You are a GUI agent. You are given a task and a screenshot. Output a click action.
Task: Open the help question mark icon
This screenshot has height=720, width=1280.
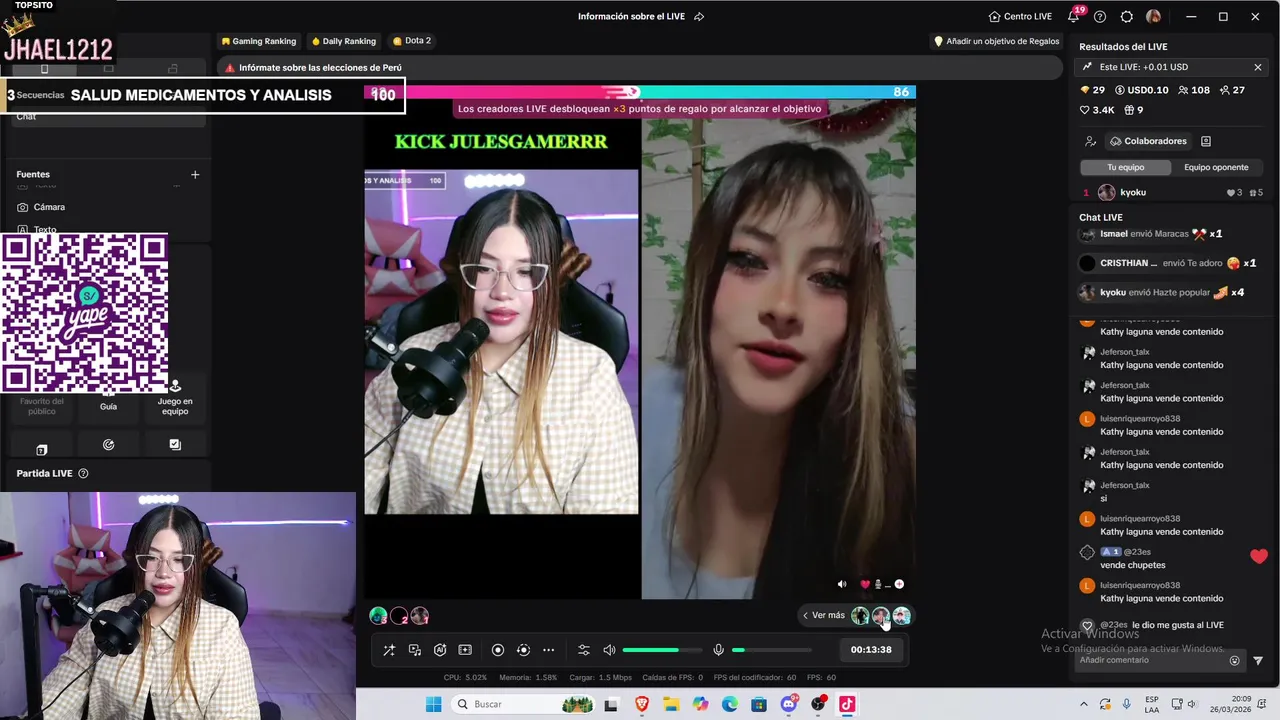click(1100, 16)
